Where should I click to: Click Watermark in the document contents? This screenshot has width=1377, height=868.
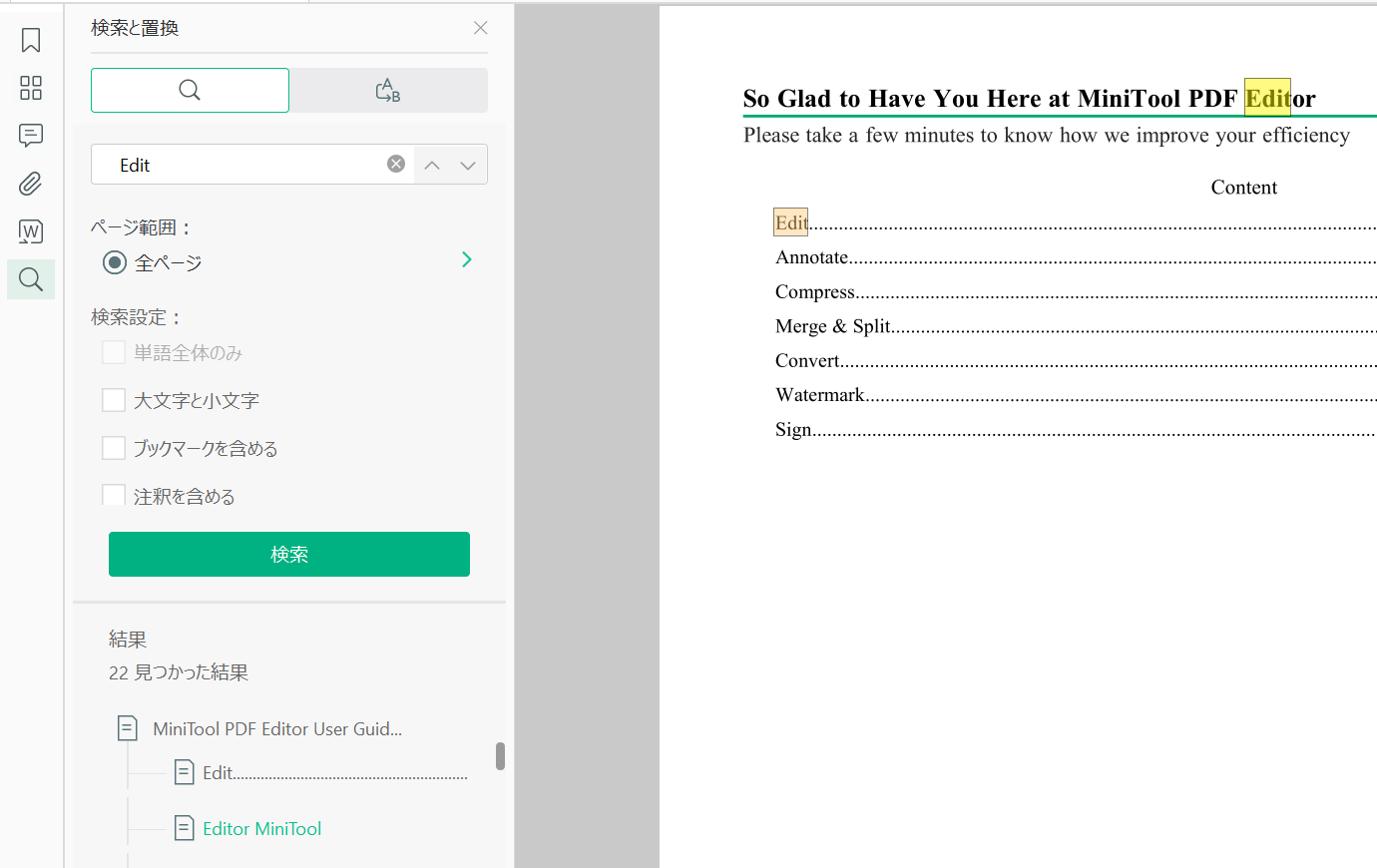(820, 395)
